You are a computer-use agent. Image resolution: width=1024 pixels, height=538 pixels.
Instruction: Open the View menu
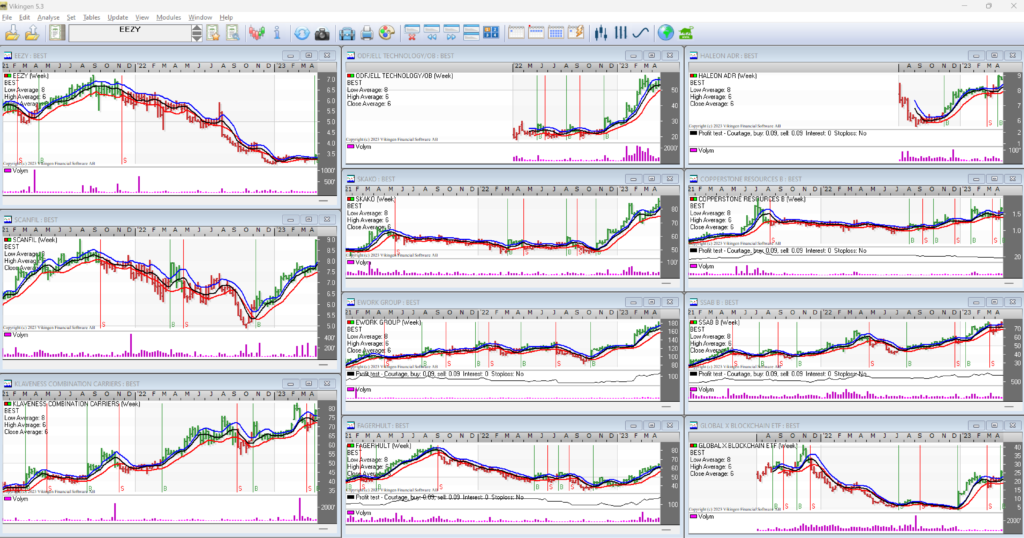tap(142, 18)
